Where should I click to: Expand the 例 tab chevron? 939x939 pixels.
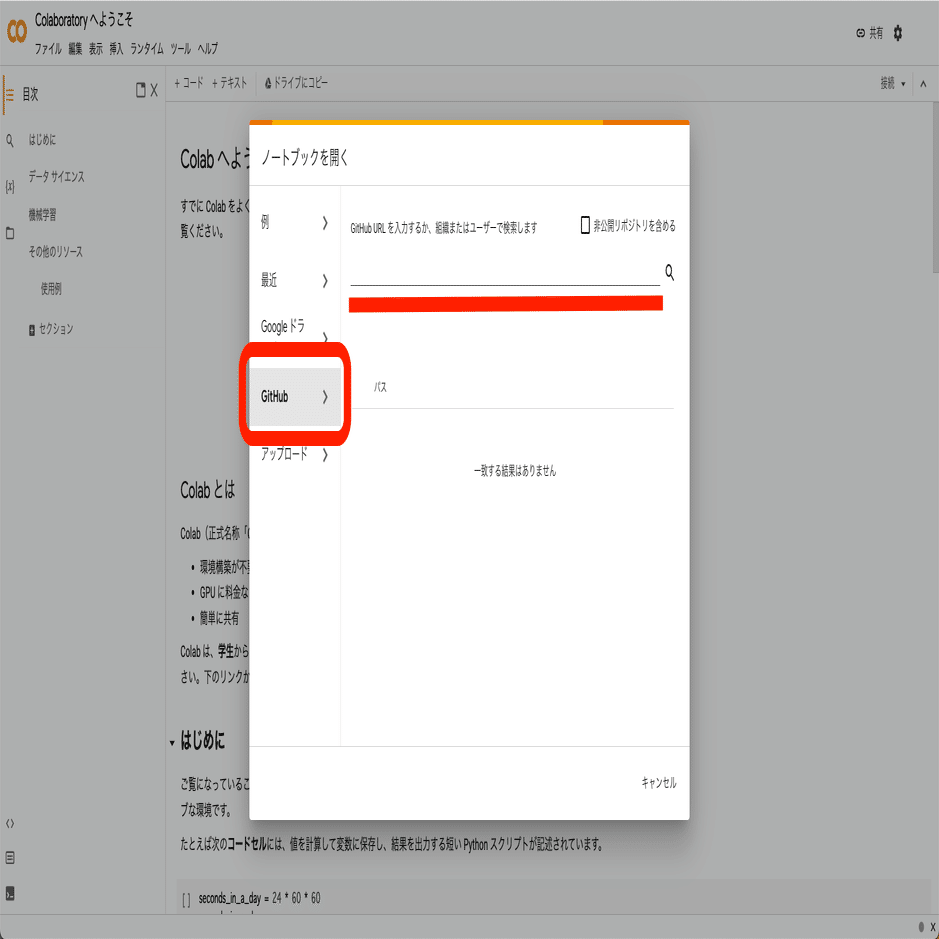click(x=325, y=223)
